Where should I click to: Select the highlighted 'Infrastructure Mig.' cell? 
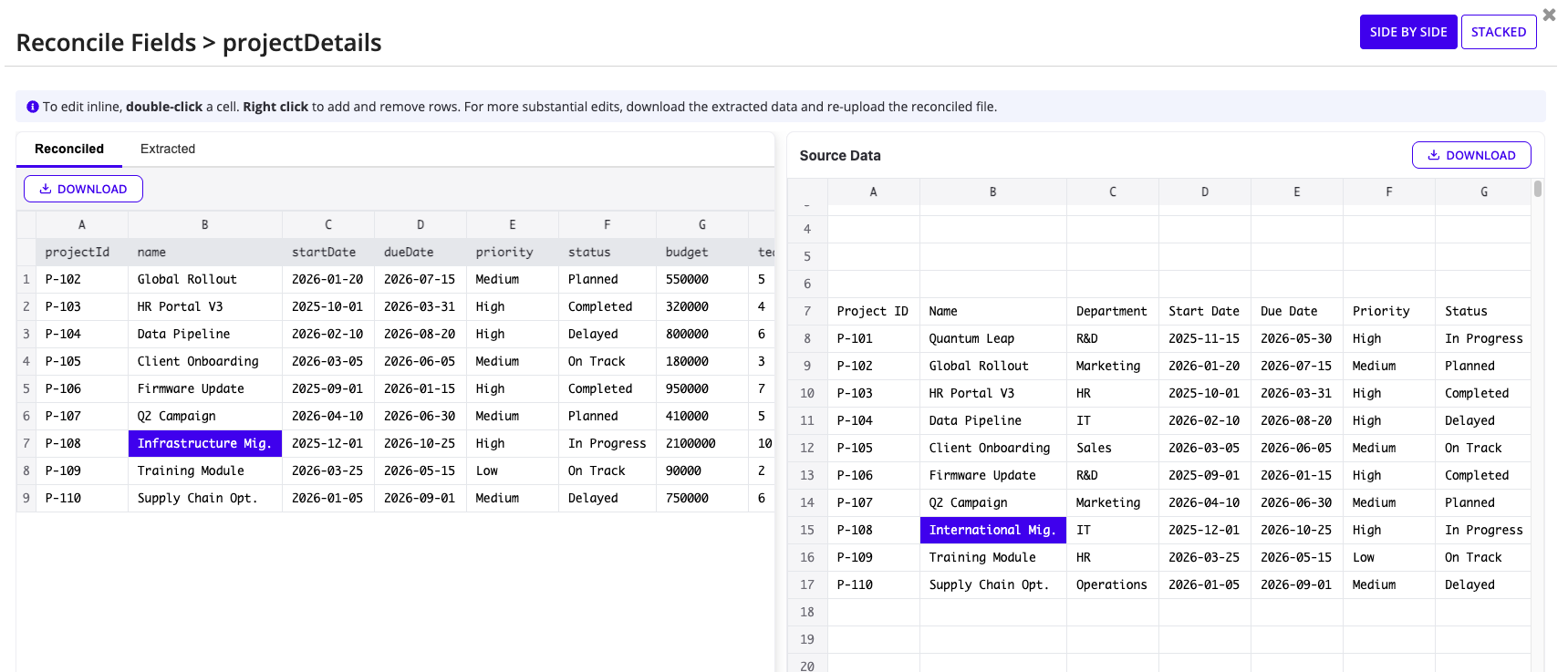[x=205, y=443]
